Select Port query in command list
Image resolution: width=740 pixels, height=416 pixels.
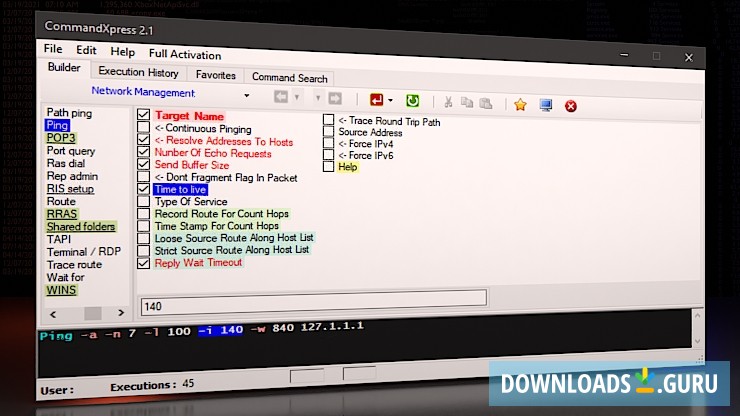click(71, 151)
